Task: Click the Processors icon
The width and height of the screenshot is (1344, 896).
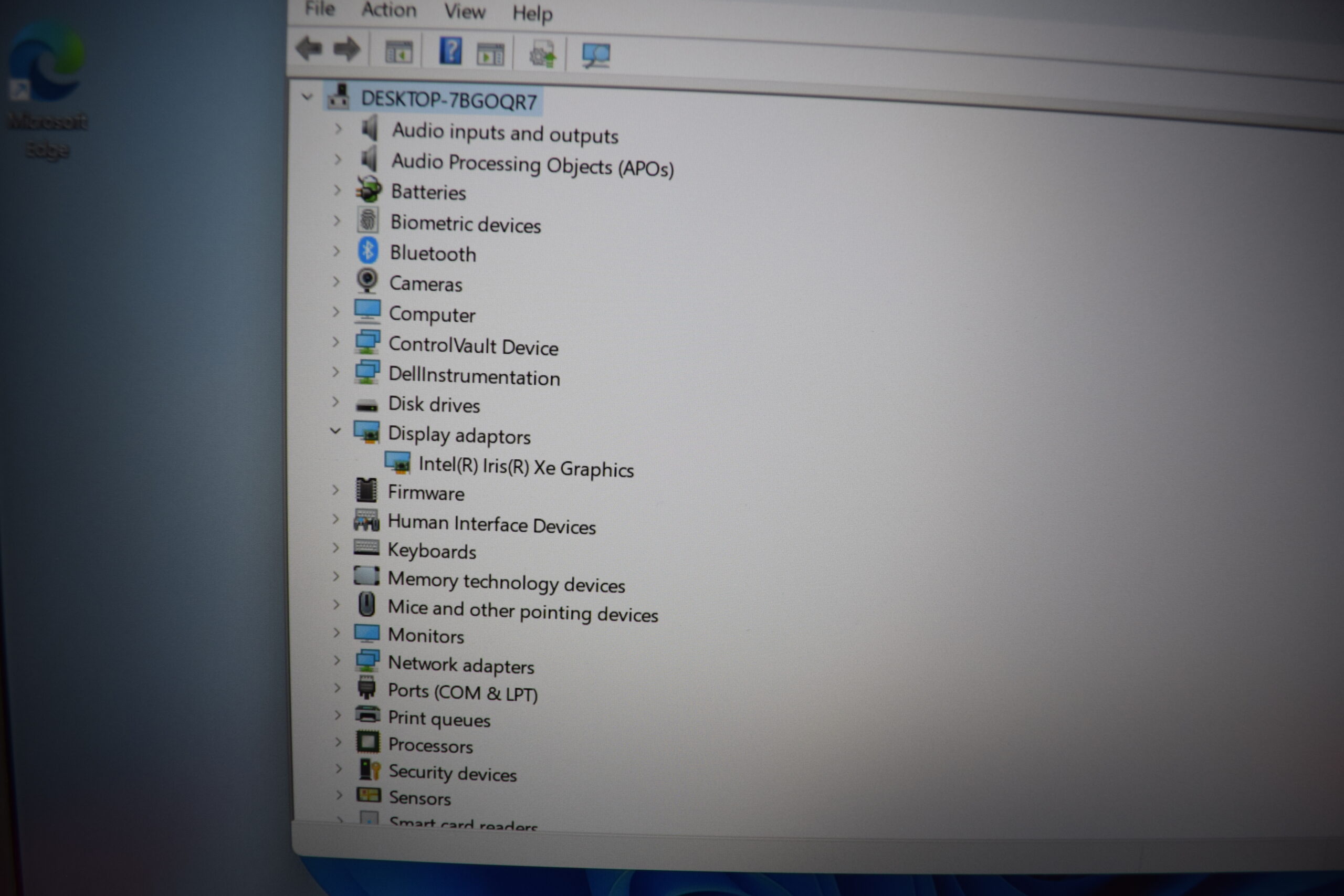Action: [367, 742]
